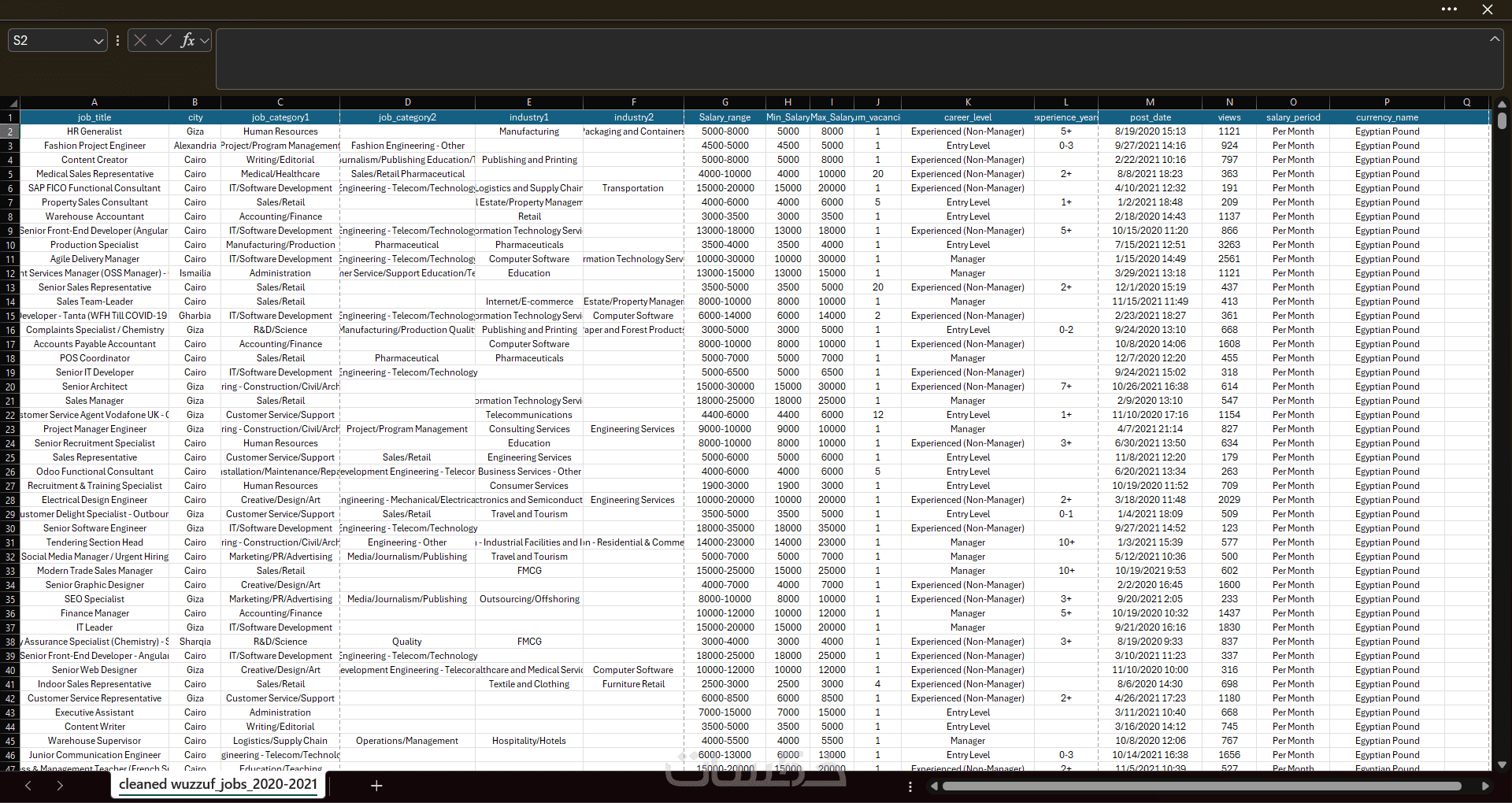
Task: Click the Name Box showing S2
Action: coord(57,40)
